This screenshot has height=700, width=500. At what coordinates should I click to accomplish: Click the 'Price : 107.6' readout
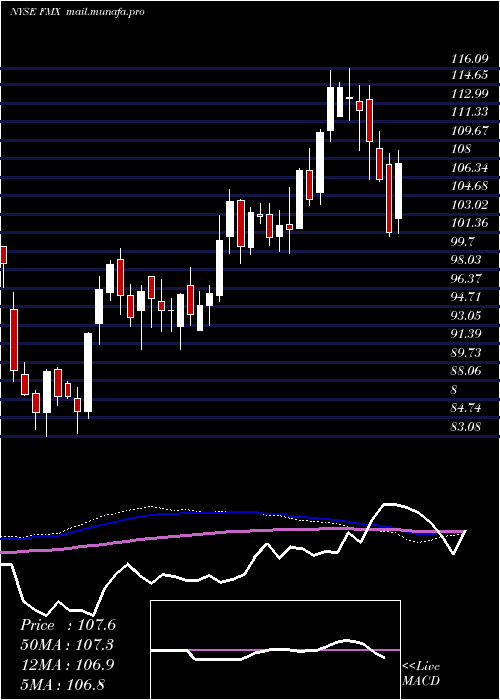pyautogui.click(x=68, y=625)
